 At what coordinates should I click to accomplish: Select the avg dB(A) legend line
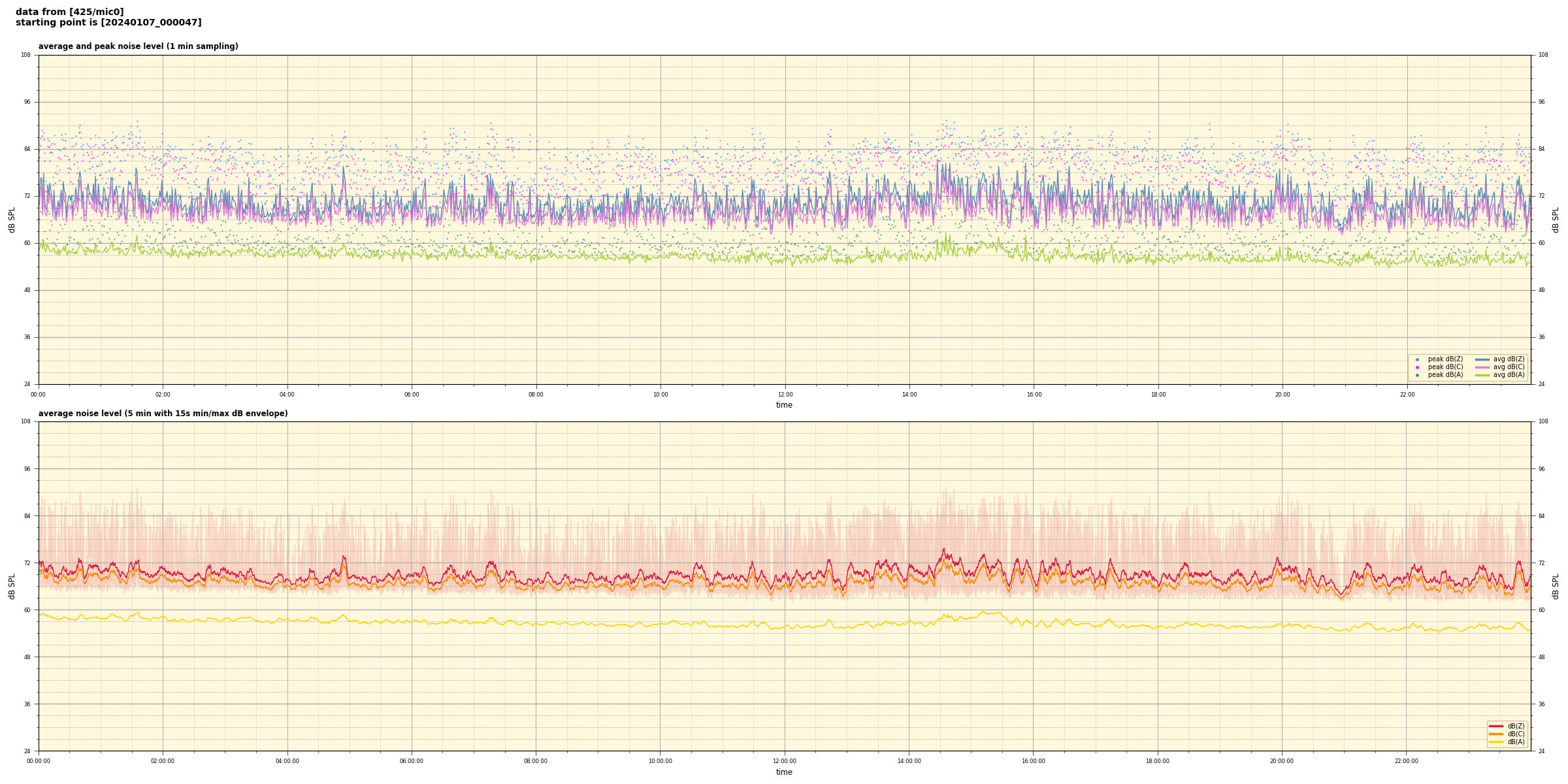coord(1482,375)
